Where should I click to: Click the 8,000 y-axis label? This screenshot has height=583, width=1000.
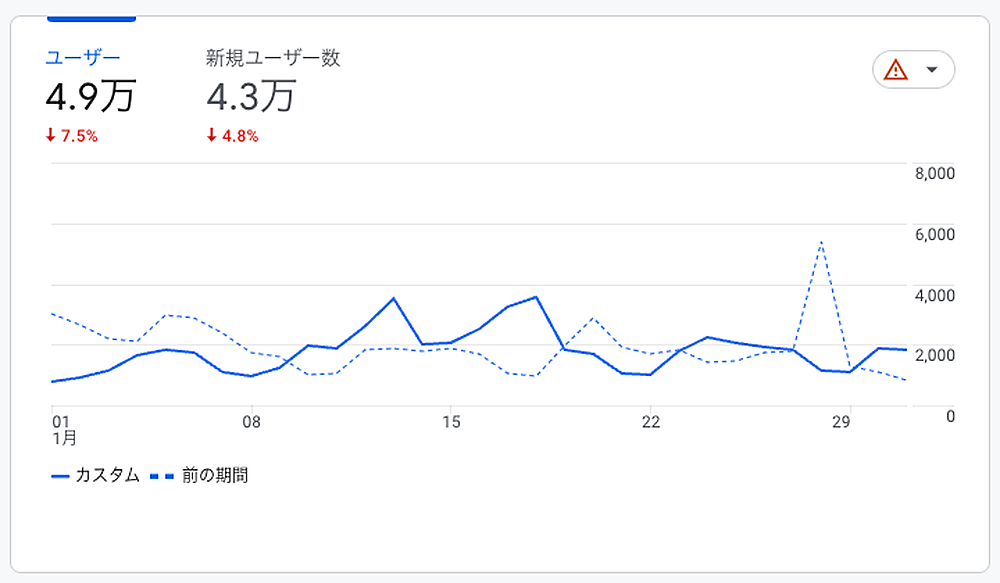[x=936, y=173]
